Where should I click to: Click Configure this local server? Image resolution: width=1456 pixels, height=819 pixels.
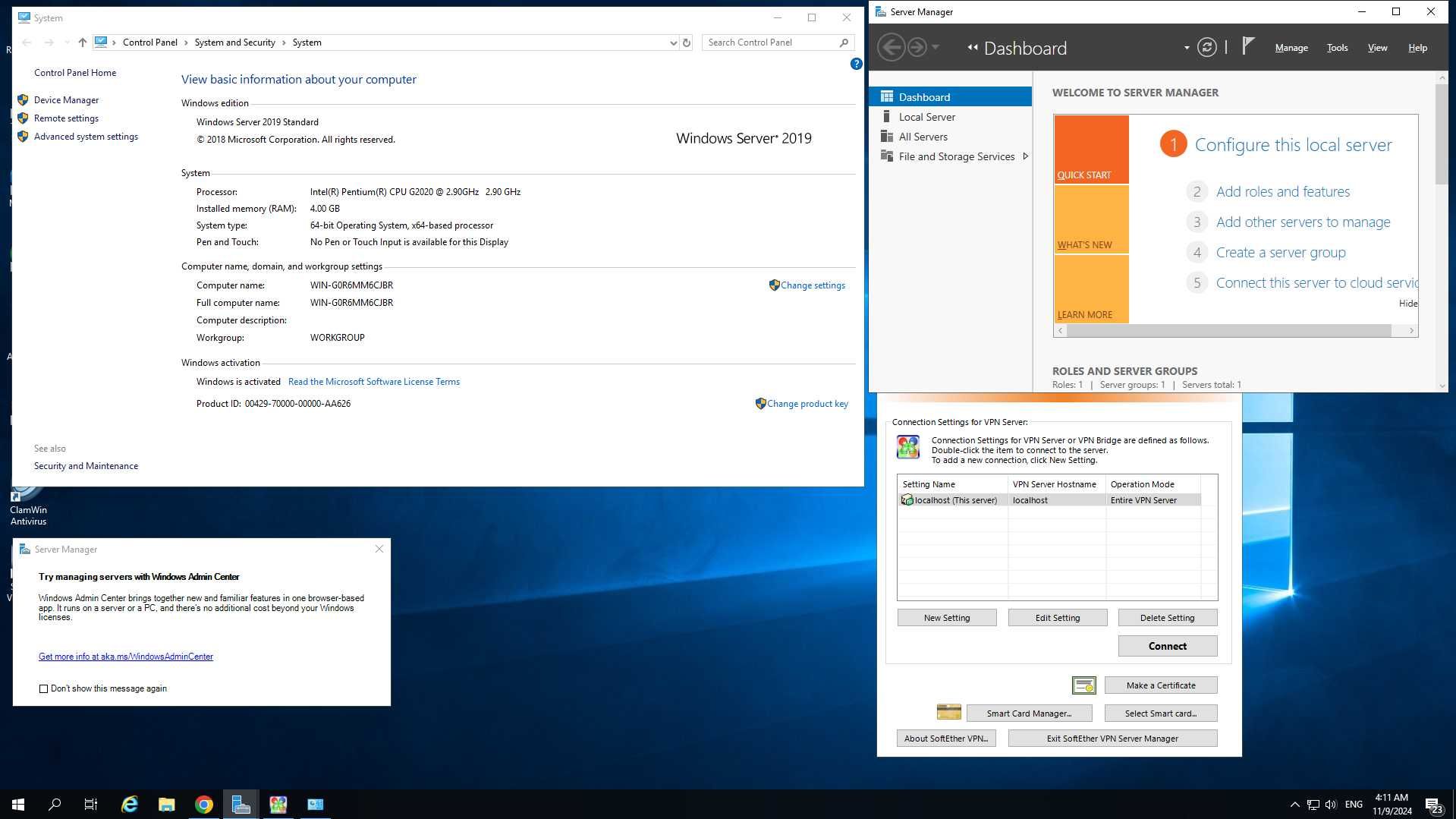1293,145
